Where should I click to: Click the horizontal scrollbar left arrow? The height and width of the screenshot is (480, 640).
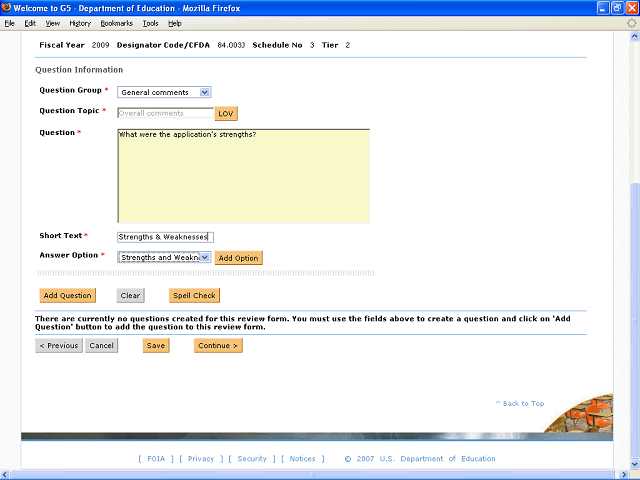click(x=5, y=475)
